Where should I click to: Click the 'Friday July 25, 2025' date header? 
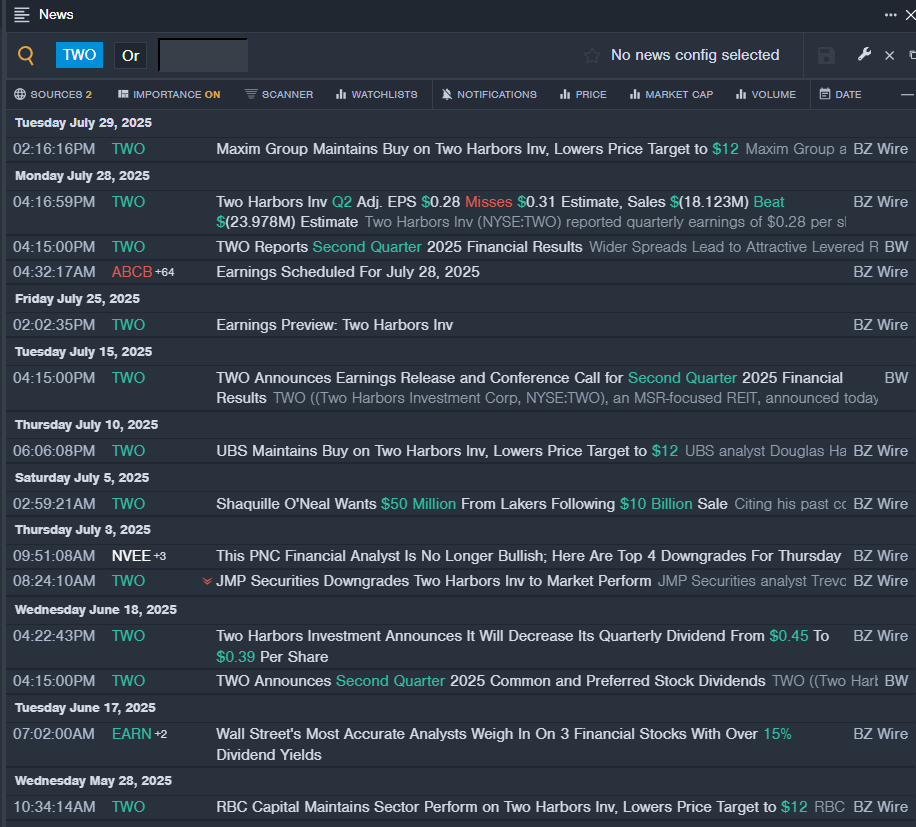pyautogui.click(x=78, y=298)
